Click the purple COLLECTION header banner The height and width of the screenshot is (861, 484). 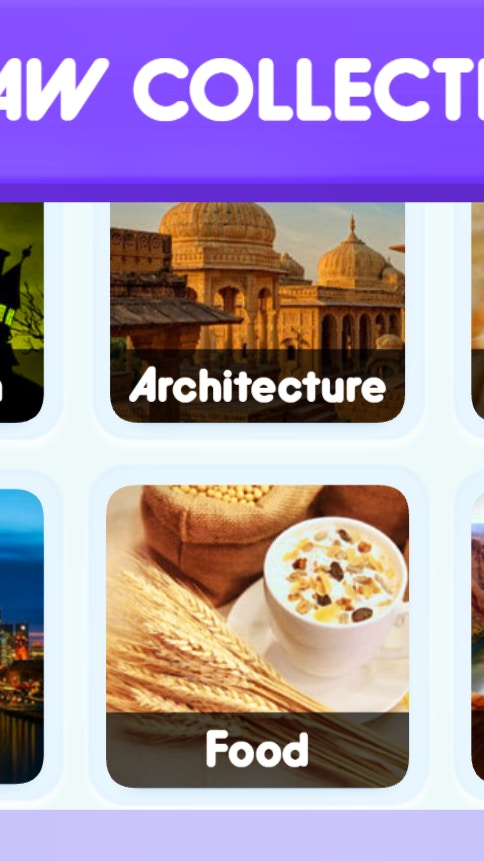point(242,93)
